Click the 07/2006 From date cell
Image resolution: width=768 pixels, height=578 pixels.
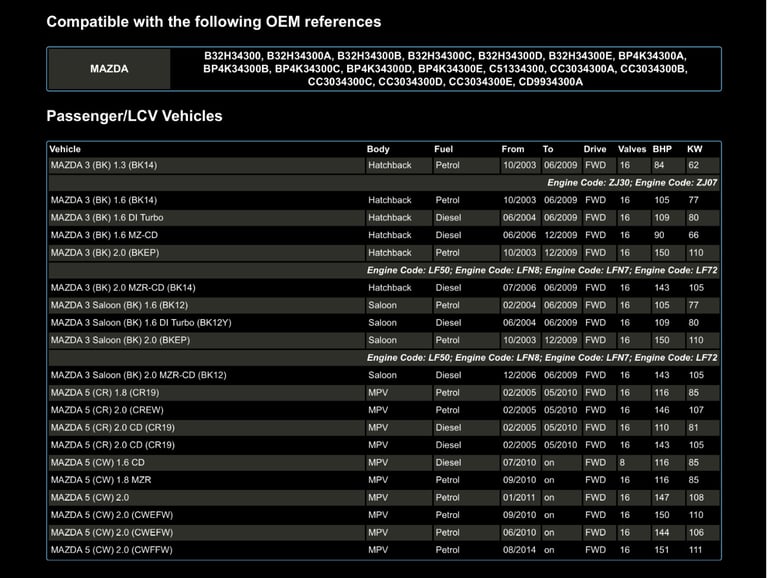520,288
